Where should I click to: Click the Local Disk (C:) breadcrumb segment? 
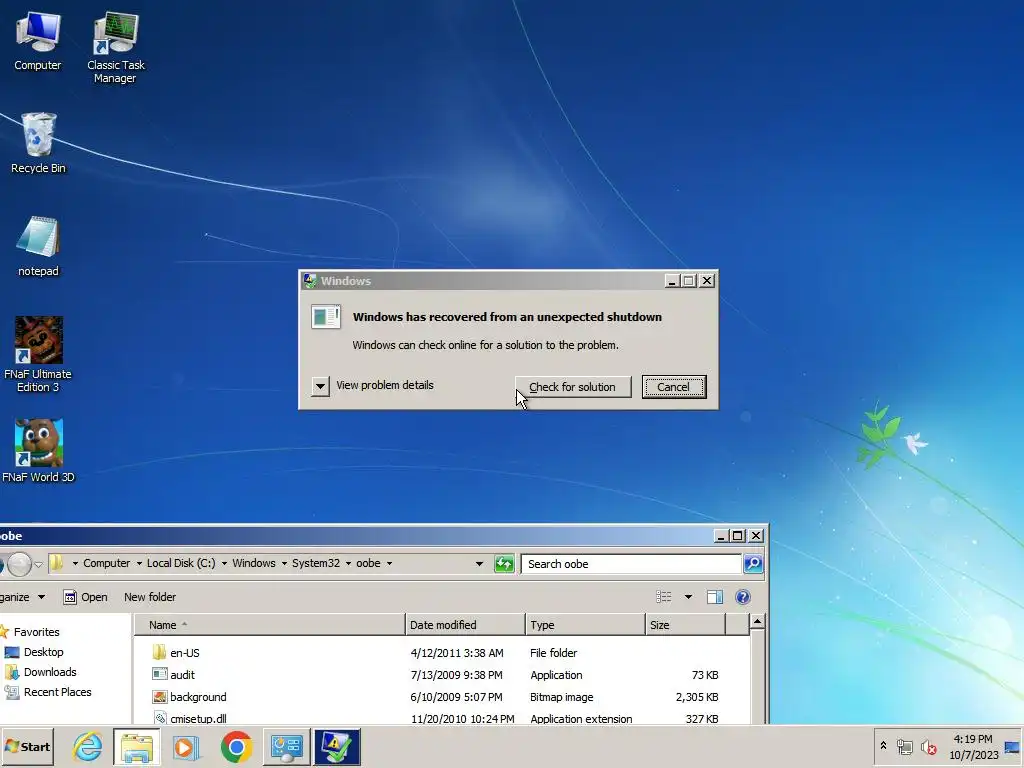tap(181, 564)
